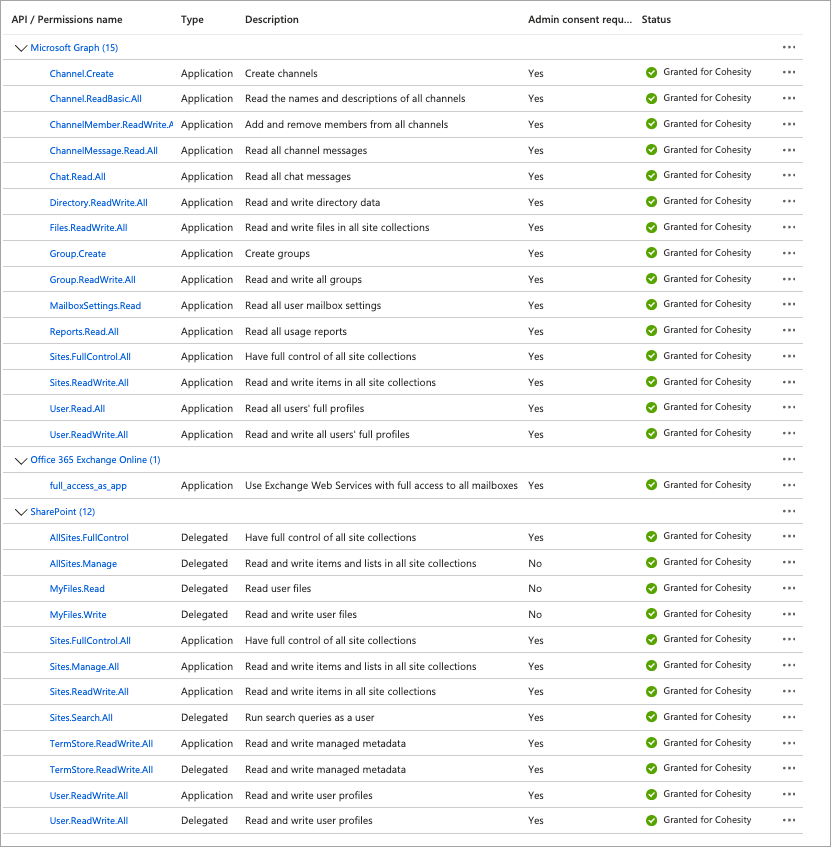The width and height of the screenshot is (831, 847).
Task: Open the Chat.Read.All permission link
Action: [78, 177]
